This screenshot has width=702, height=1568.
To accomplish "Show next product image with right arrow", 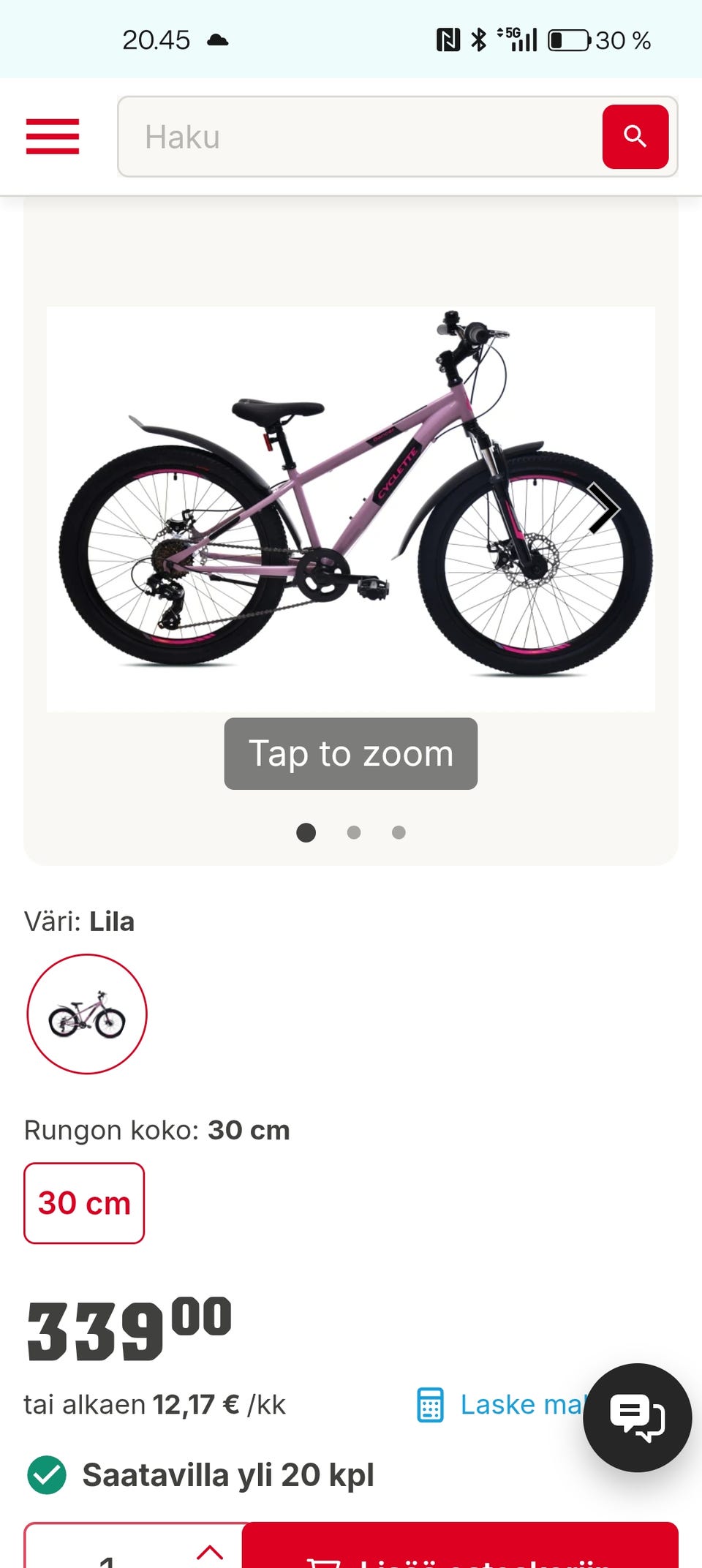I will tap(603, 508).
